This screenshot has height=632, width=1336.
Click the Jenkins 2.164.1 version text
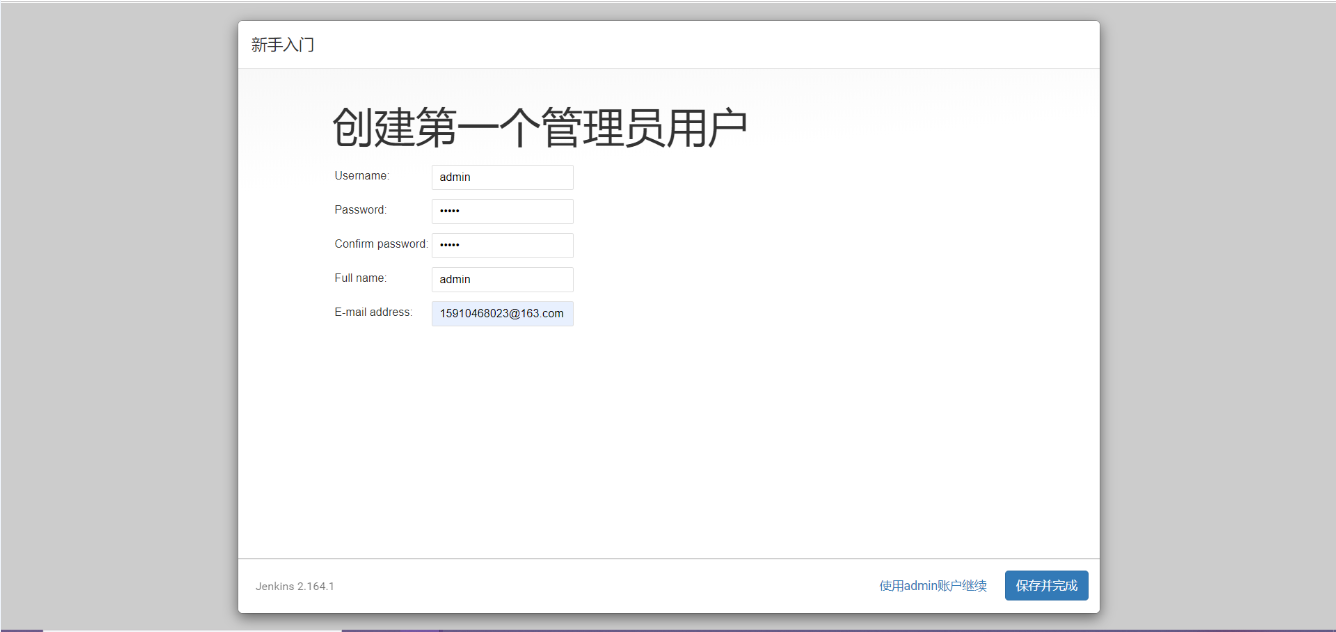pos(295,586)
